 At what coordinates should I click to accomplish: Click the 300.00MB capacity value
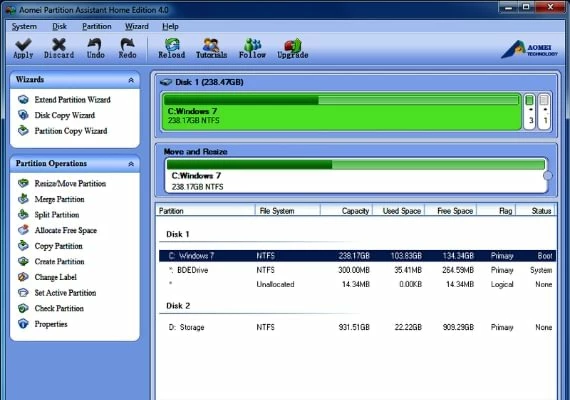click(x=354, y=270)
